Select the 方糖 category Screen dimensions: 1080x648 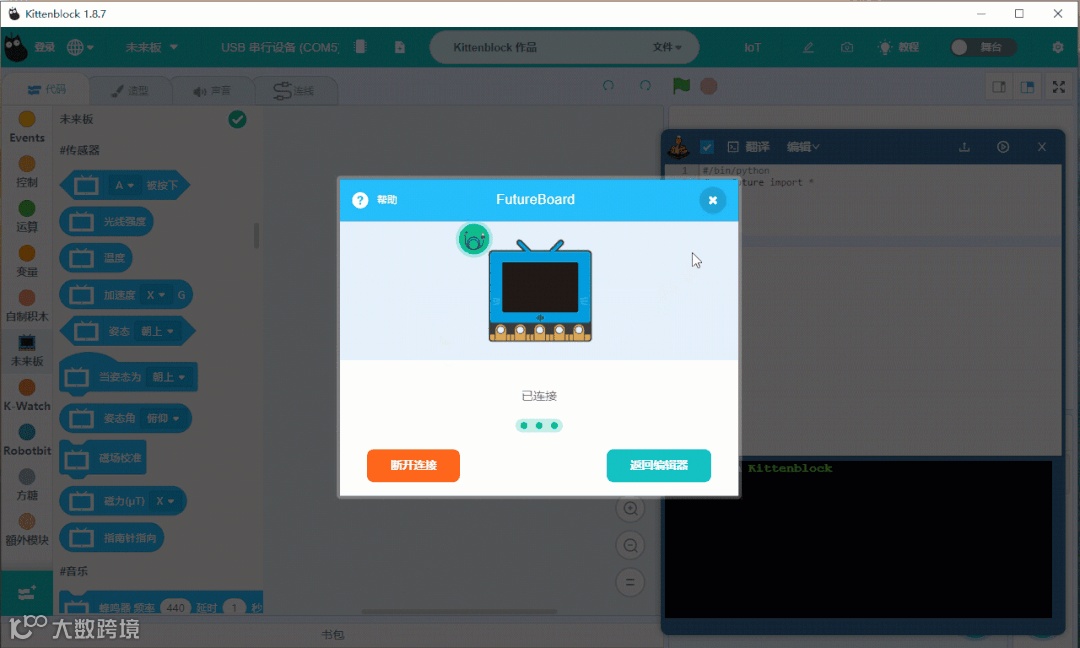27,485
